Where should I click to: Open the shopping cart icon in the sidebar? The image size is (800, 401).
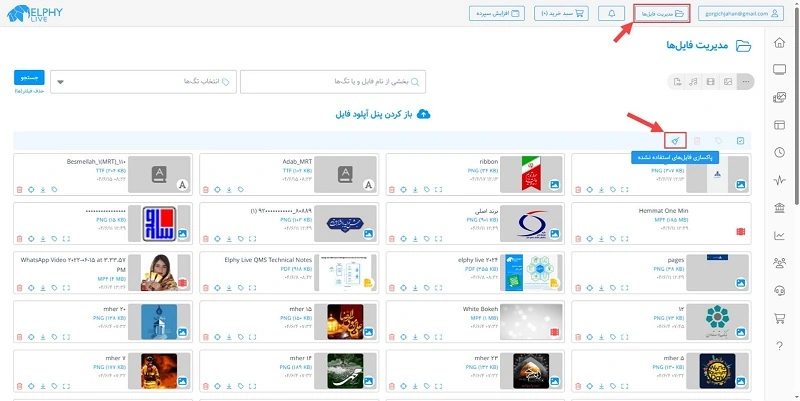click(779, 318)
